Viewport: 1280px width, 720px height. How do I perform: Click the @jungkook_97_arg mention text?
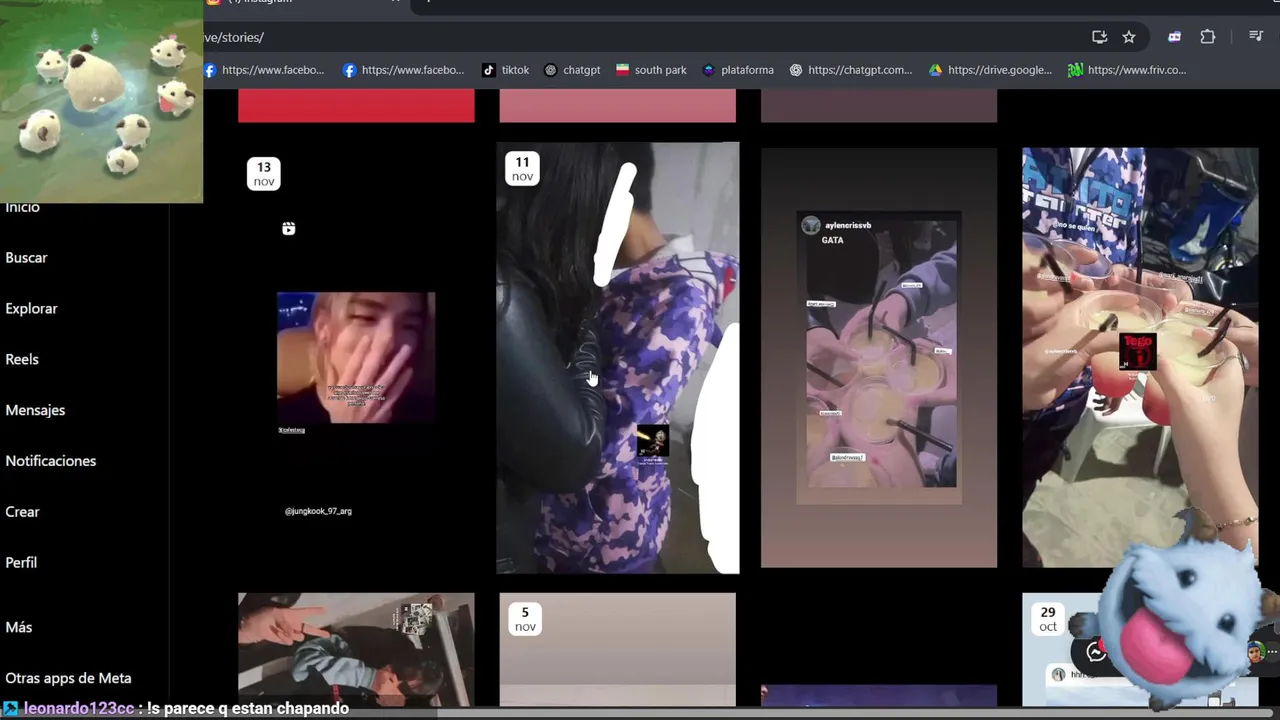tap(318, 511)
